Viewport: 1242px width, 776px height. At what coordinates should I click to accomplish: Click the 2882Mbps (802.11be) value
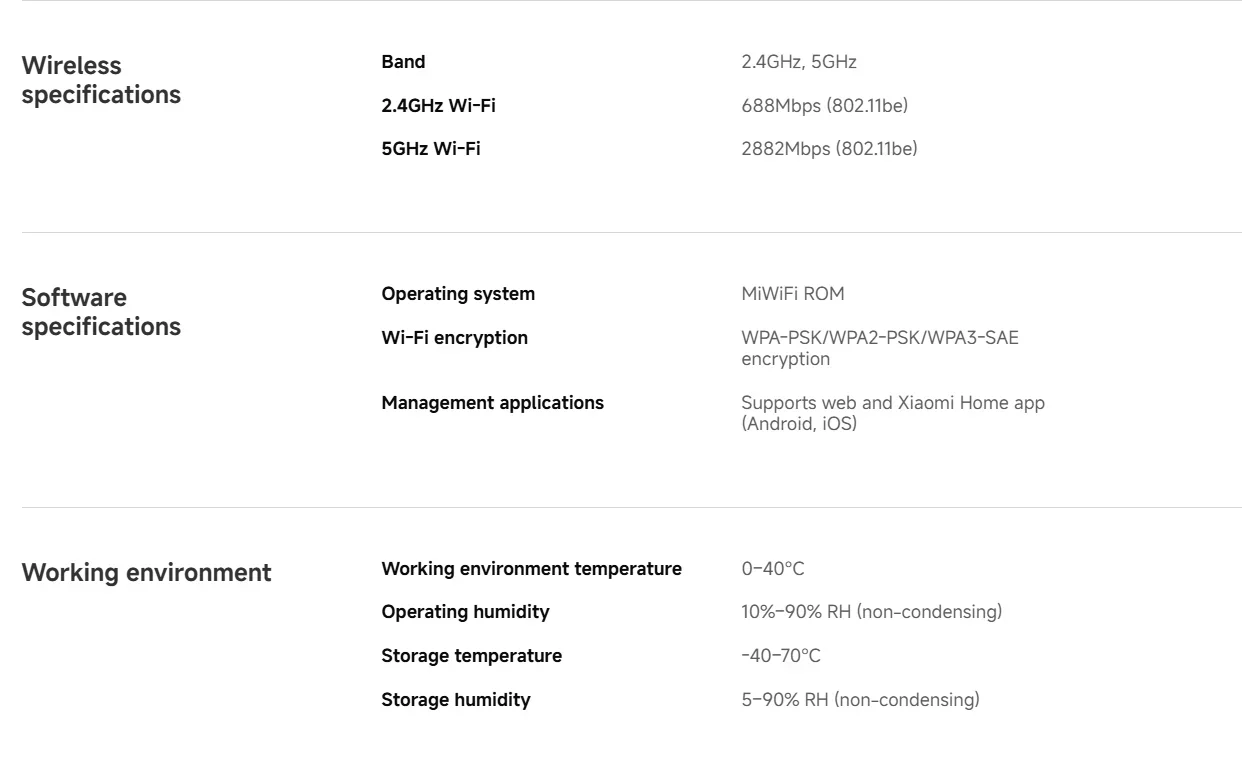[829, 149]
